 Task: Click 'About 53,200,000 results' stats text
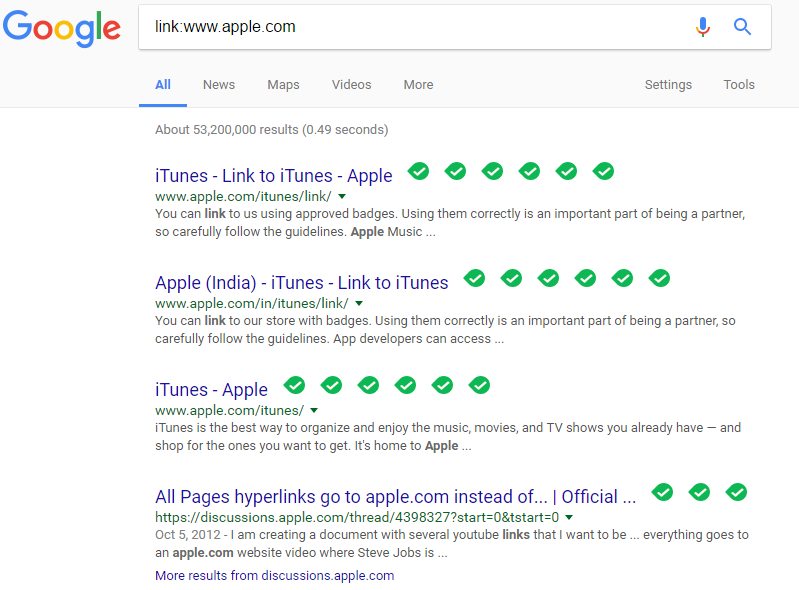[x=272, y=130]
